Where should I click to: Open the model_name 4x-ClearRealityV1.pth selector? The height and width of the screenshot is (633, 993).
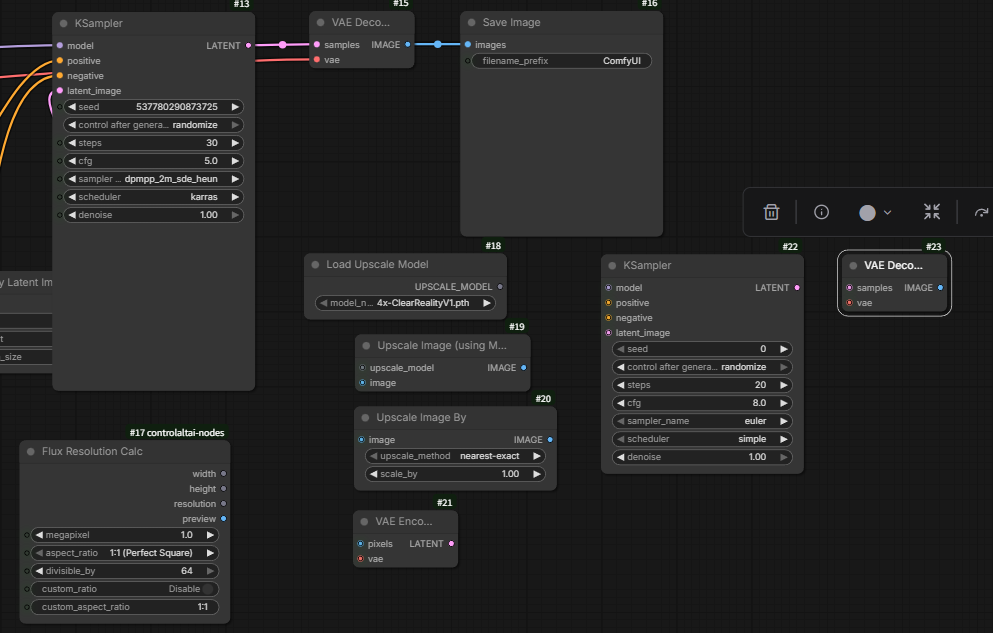point(404,303)
